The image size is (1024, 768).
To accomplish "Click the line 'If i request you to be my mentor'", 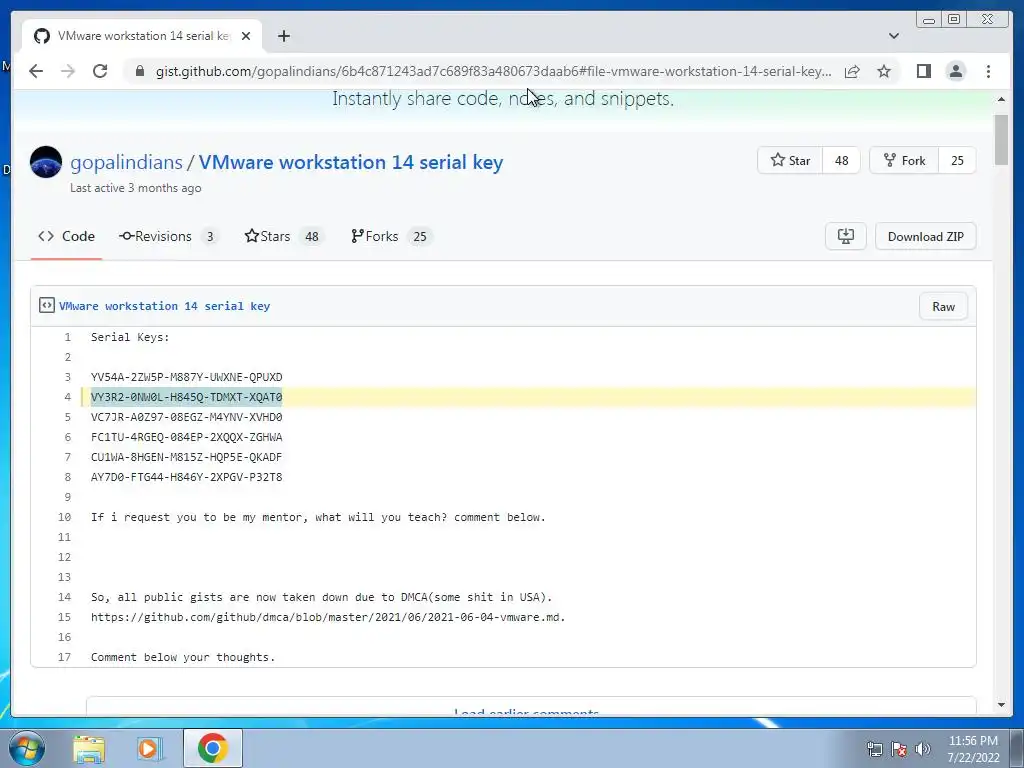I will [318, 517].
